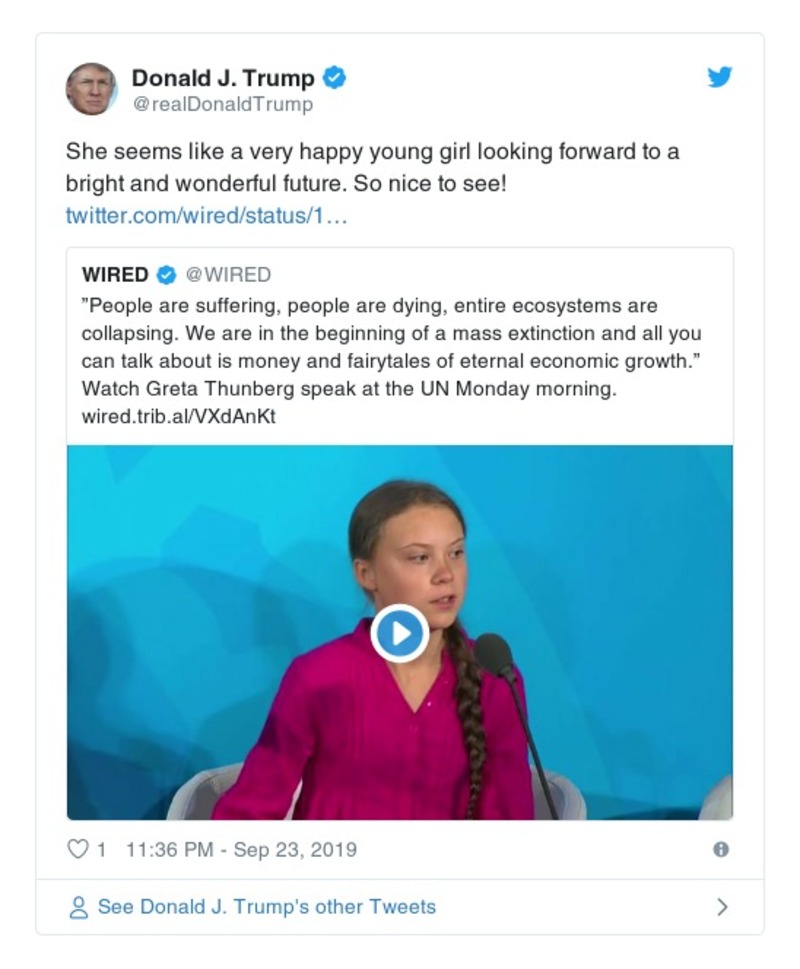
Task: Click the verified badge next to WIRED
Action: (167, 275)
